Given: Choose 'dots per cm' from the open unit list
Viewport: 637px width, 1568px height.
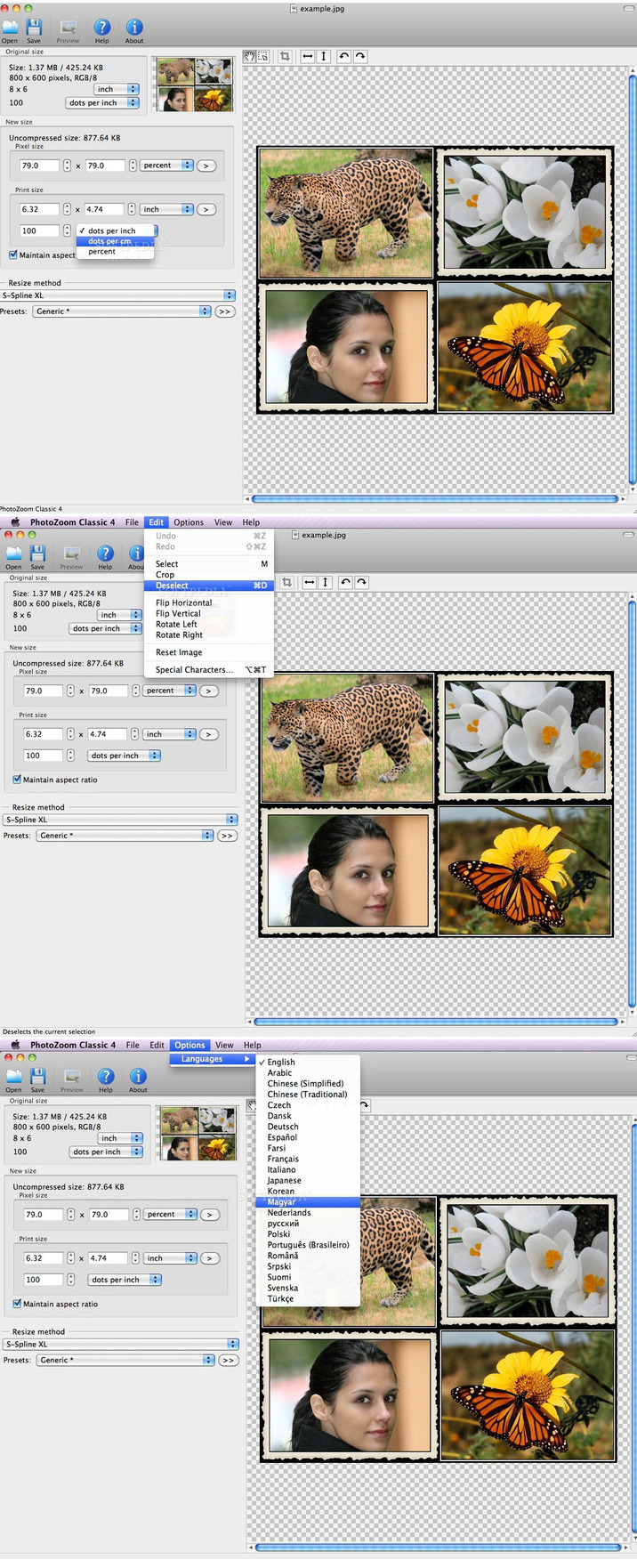Looking at the screenshot, I should coord(109,241).
